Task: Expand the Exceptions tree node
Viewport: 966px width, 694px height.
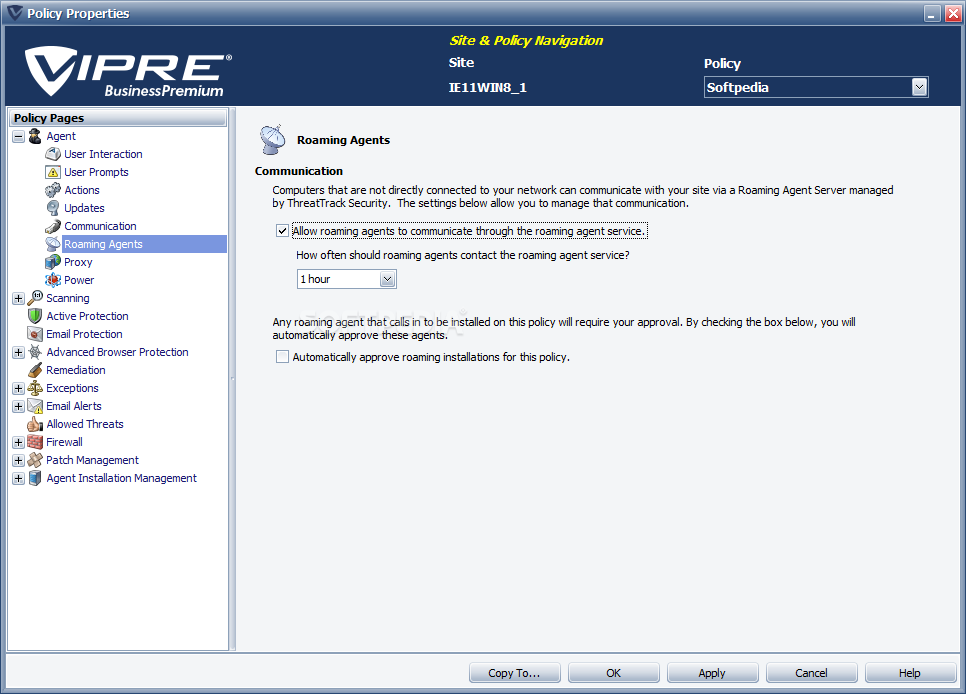Action: coord(18,388)
